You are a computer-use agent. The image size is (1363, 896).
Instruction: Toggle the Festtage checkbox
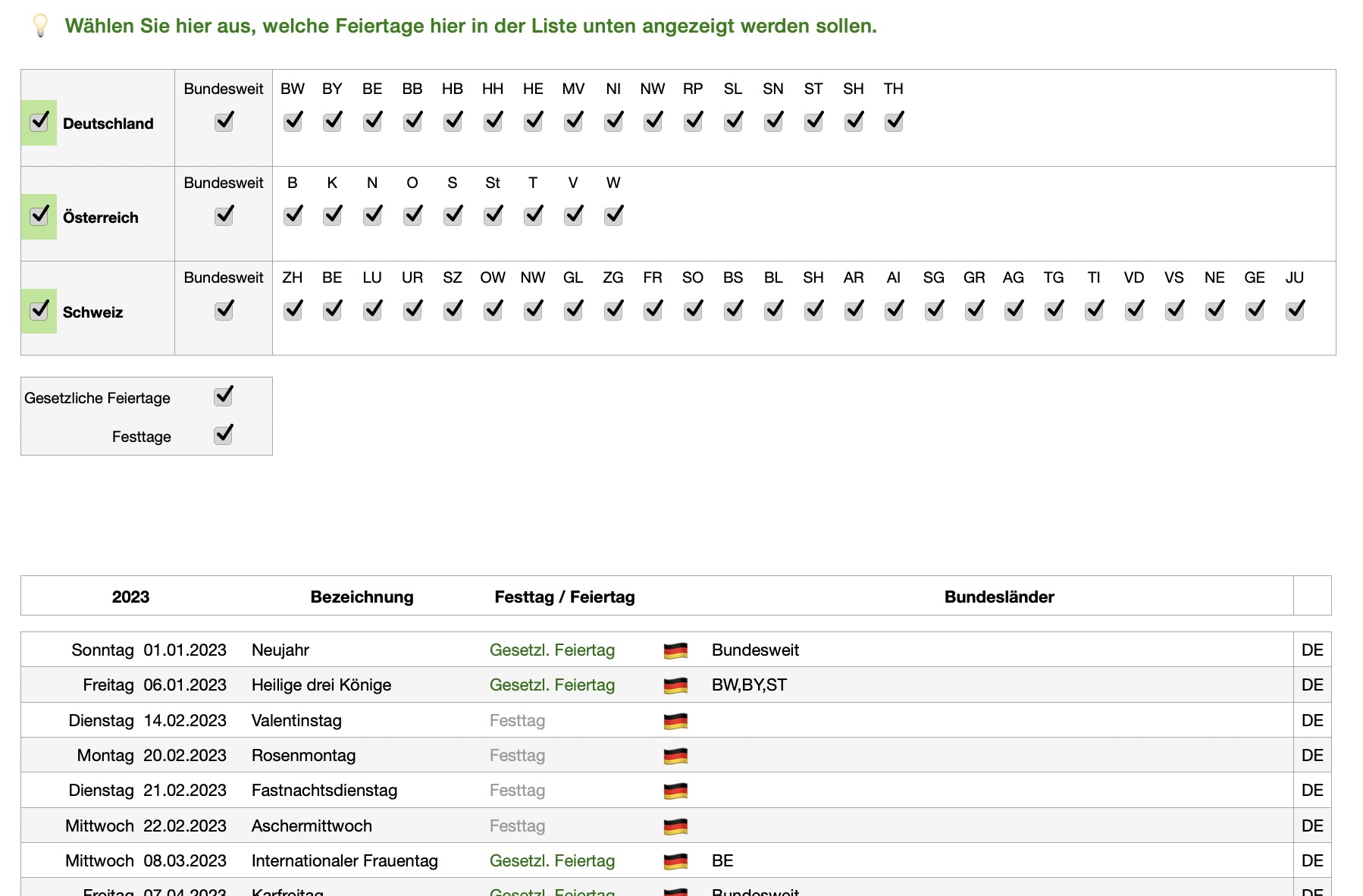tap(224, 435)
